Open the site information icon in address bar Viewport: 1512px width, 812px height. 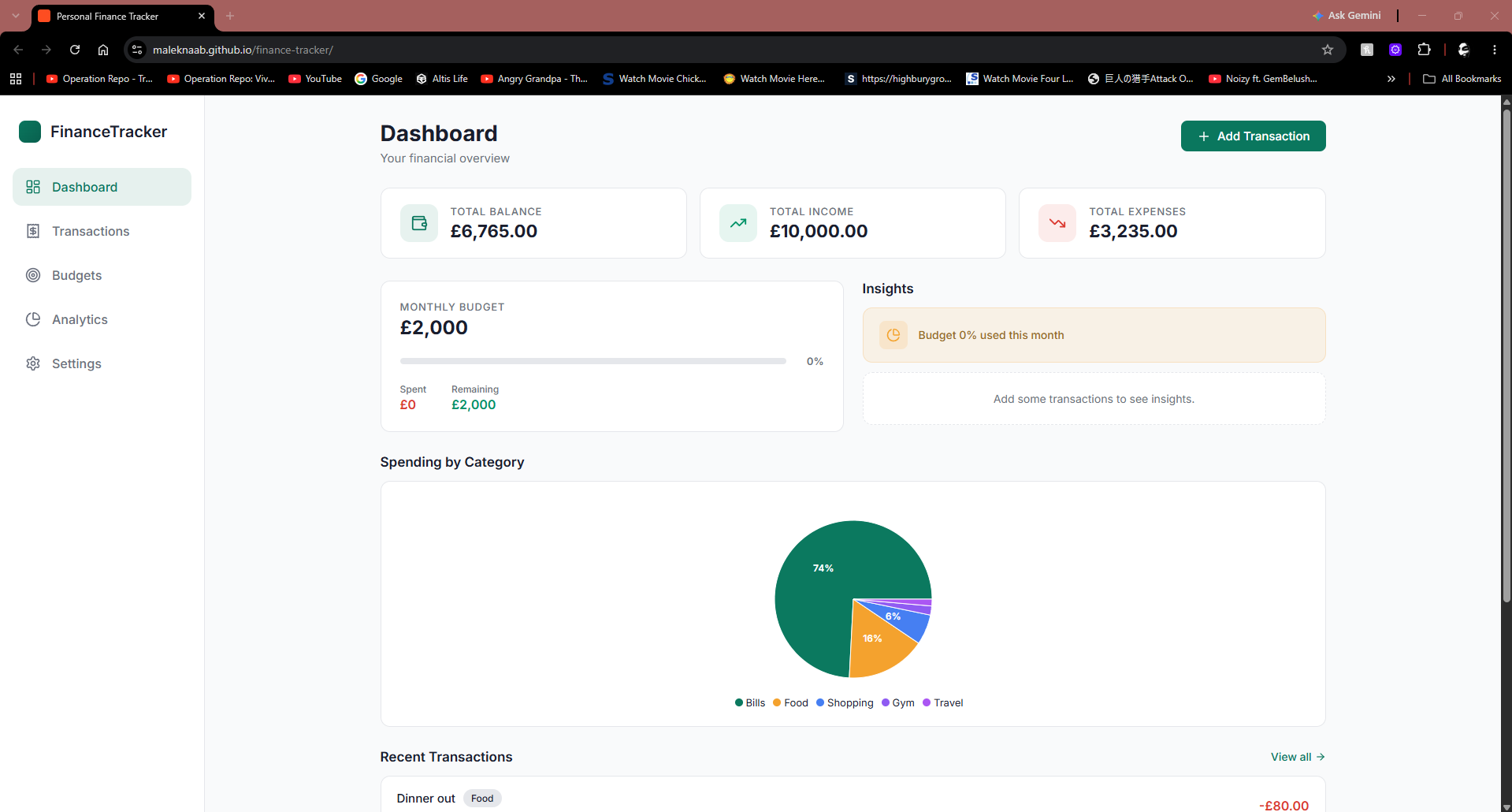(137, 50)
